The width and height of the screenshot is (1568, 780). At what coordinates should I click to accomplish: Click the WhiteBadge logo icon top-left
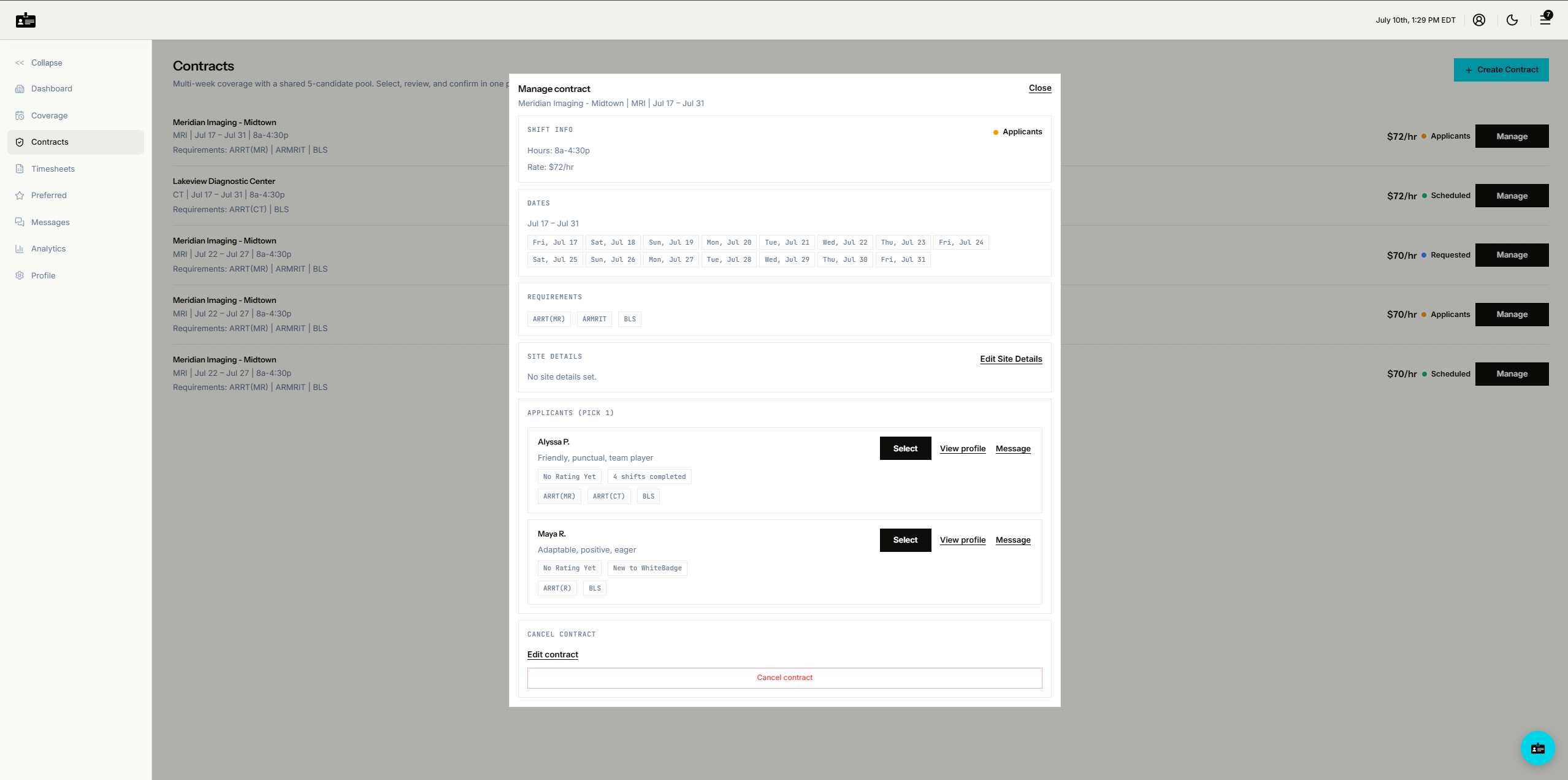[26, 20]
